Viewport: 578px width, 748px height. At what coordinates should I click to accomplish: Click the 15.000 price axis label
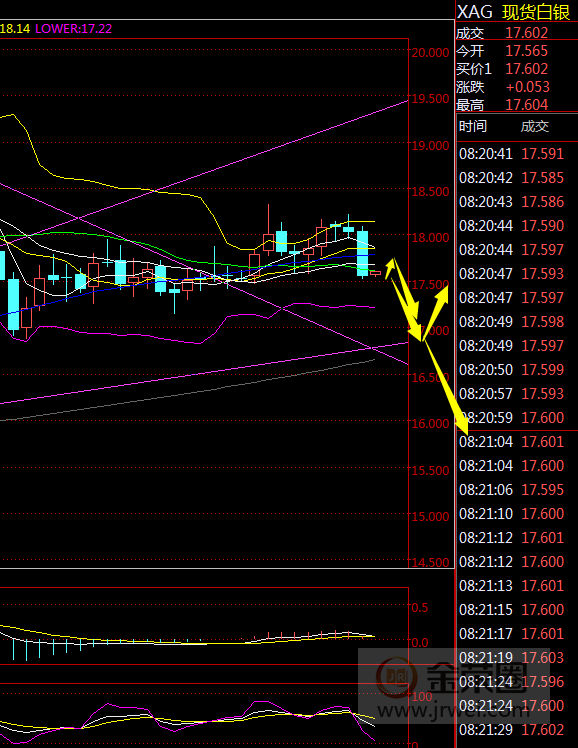coord(430,517)
